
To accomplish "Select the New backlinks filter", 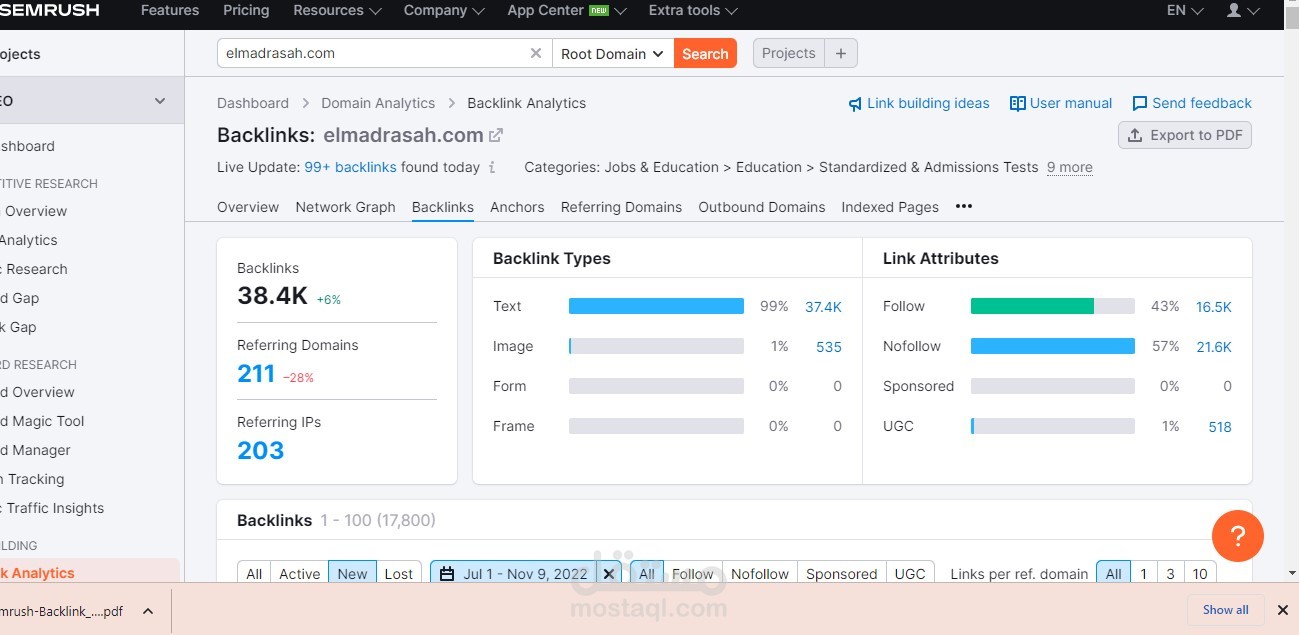I will (x=352, y=573).
